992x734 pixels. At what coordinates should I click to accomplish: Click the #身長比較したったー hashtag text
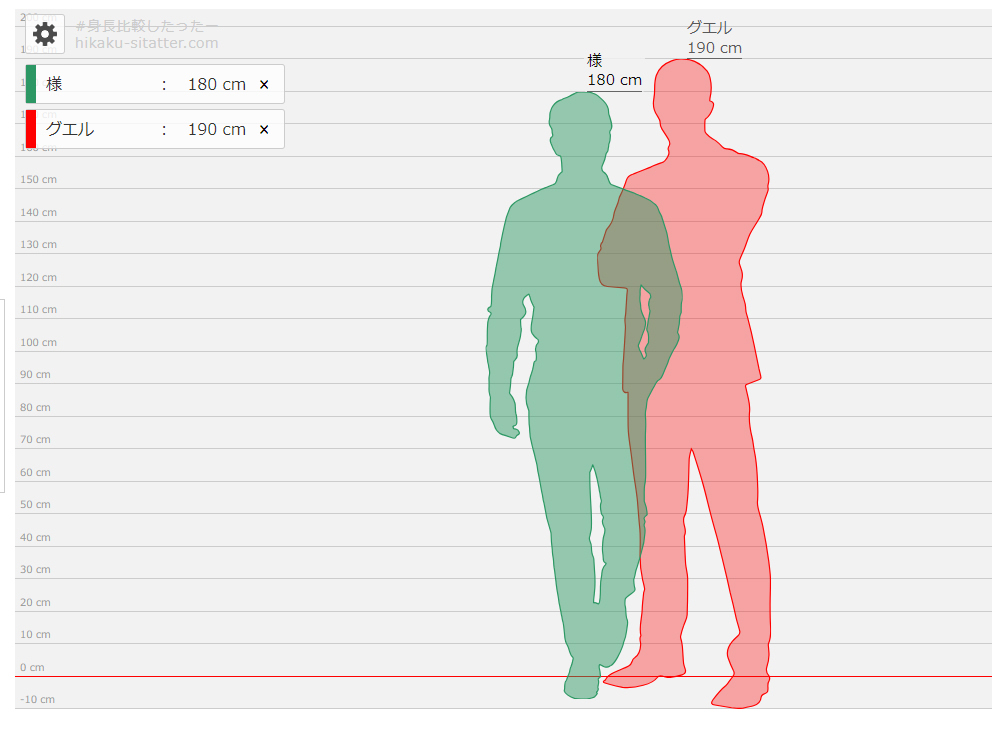click(x=146, y=26)
